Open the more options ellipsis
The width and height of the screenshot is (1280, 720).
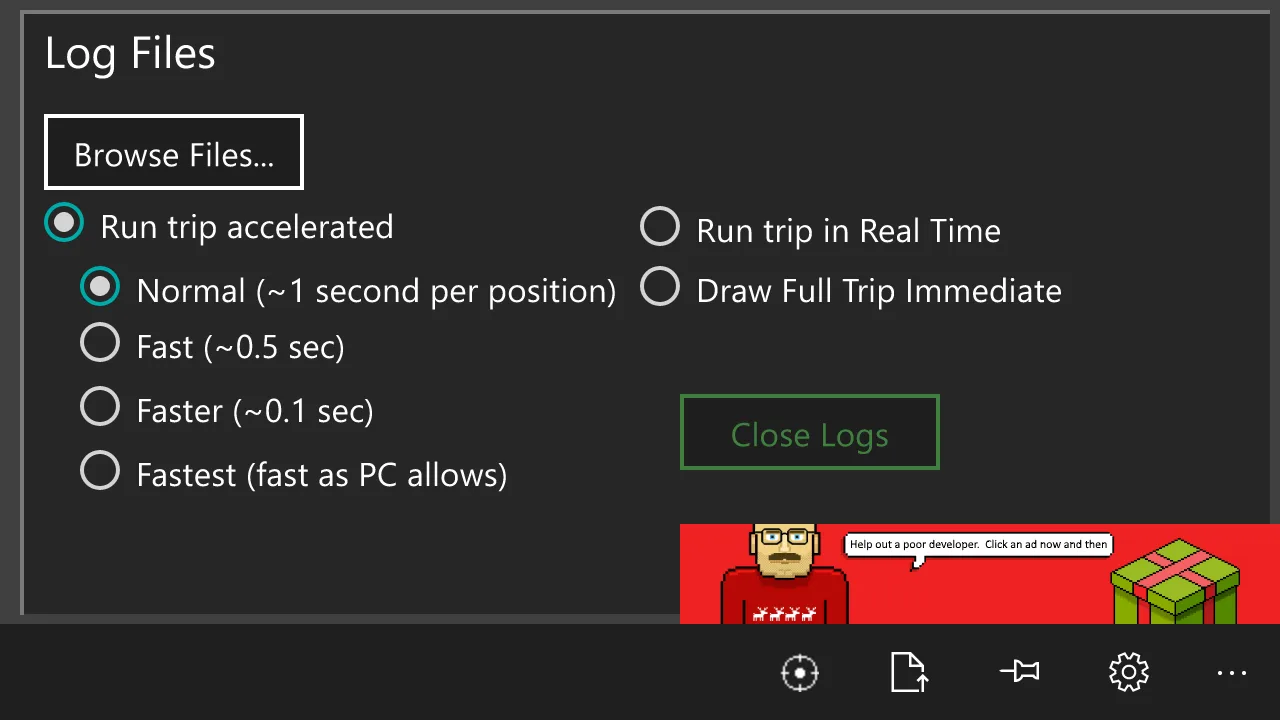click(1231, 673)
